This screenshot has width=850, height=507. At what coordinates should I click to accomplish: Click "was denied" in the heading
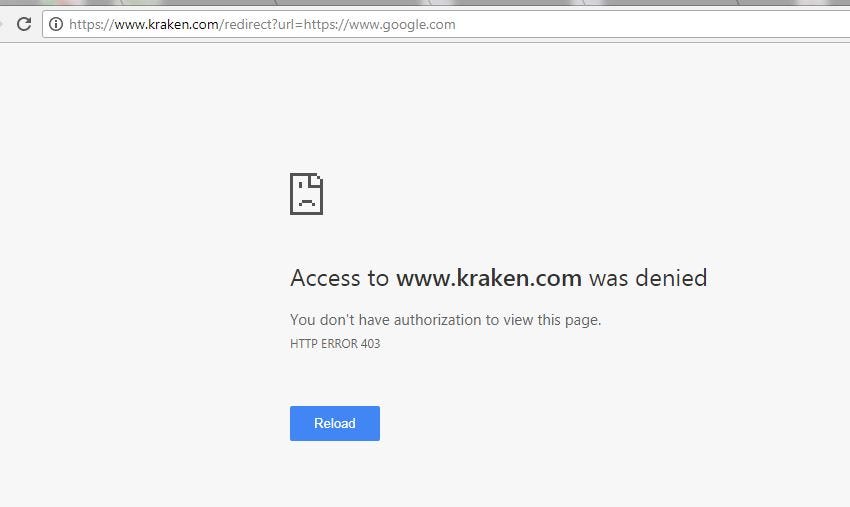point(648,278)
